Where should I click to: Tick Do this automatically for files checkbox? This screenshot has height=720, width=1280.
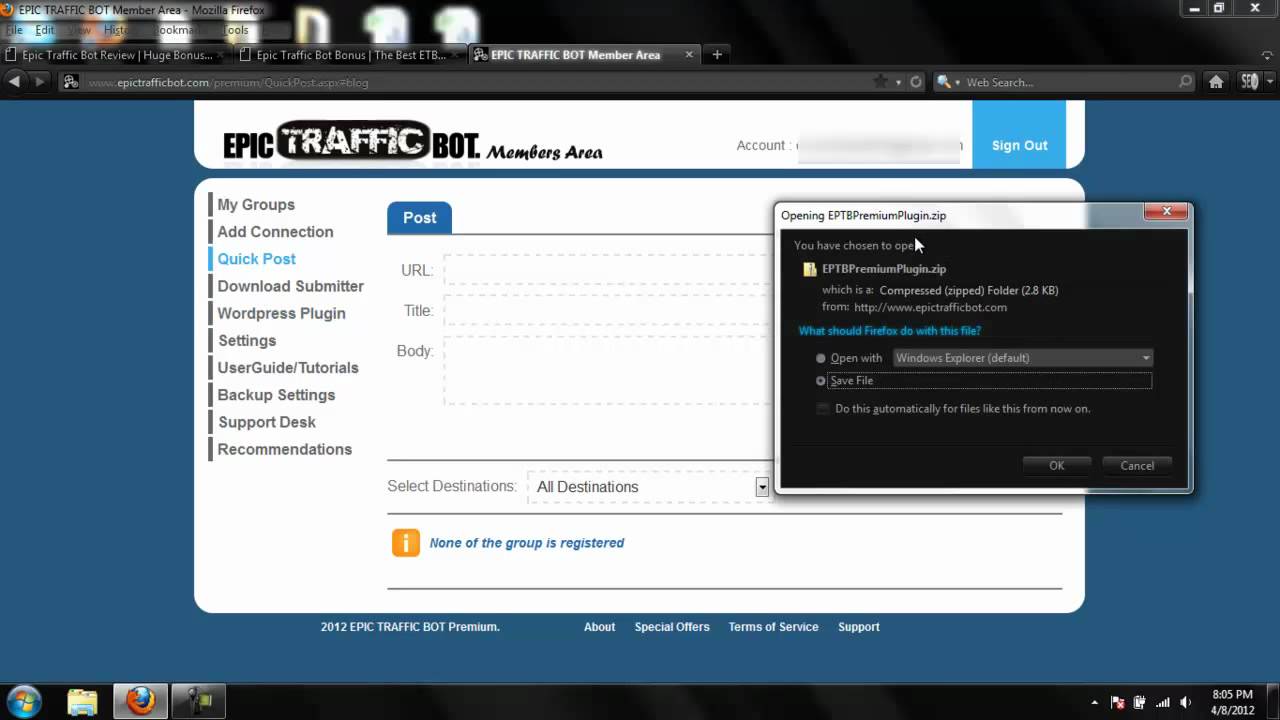(x=823, y=409)
